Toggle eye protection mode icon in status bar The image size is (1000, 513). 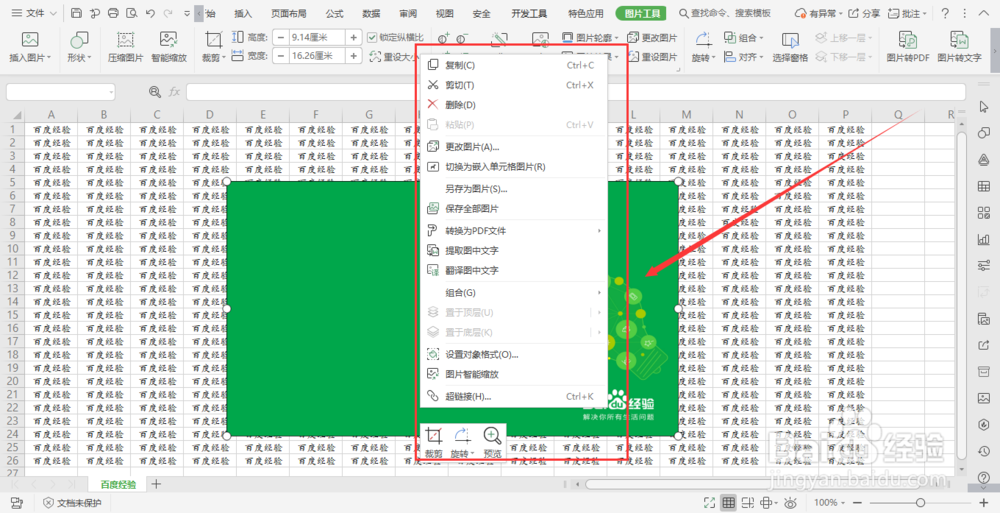[790, 502]
